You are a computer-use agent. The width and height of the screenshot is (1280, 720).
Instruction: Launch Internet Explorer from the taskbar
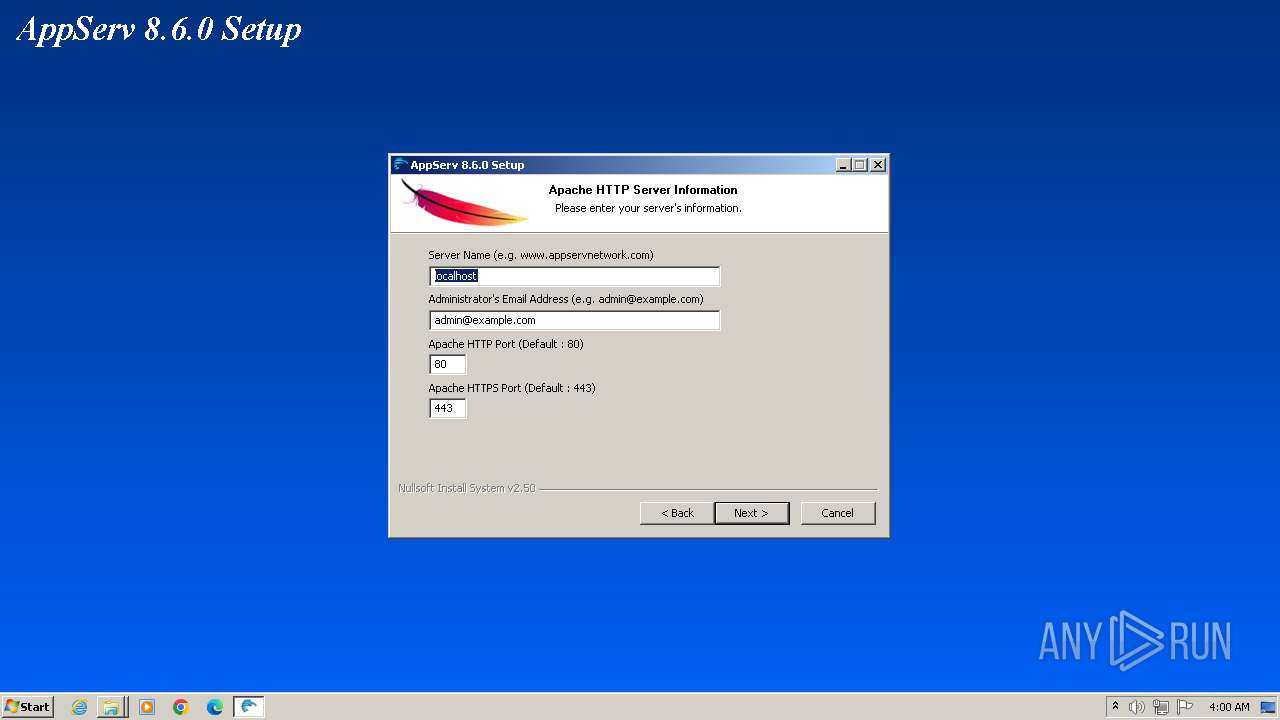coord(79,707)
